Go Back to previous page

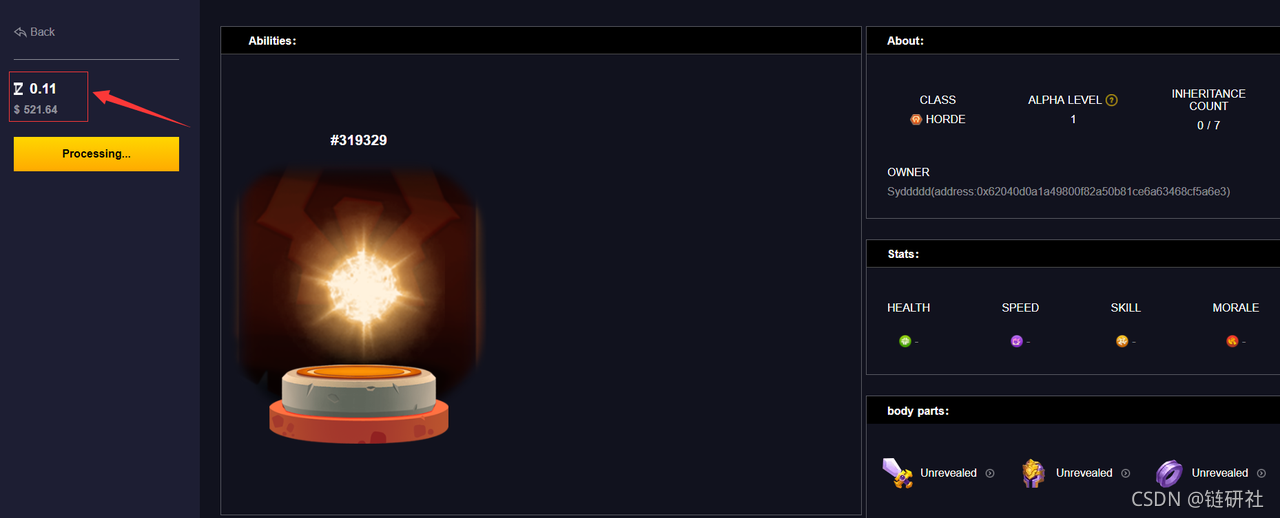click(35, 32)
